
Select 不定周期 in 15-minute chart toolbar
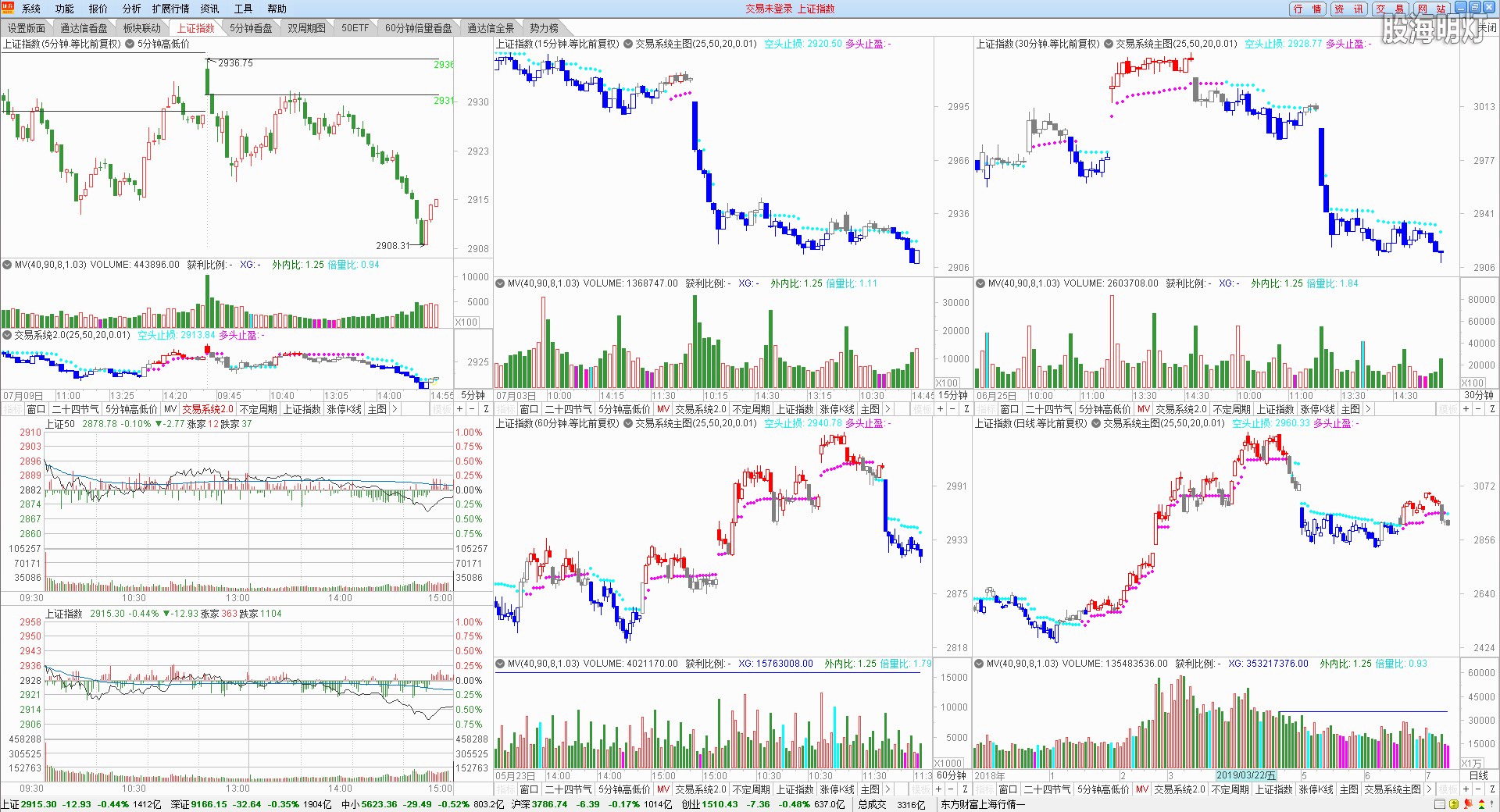coord(752,409)
